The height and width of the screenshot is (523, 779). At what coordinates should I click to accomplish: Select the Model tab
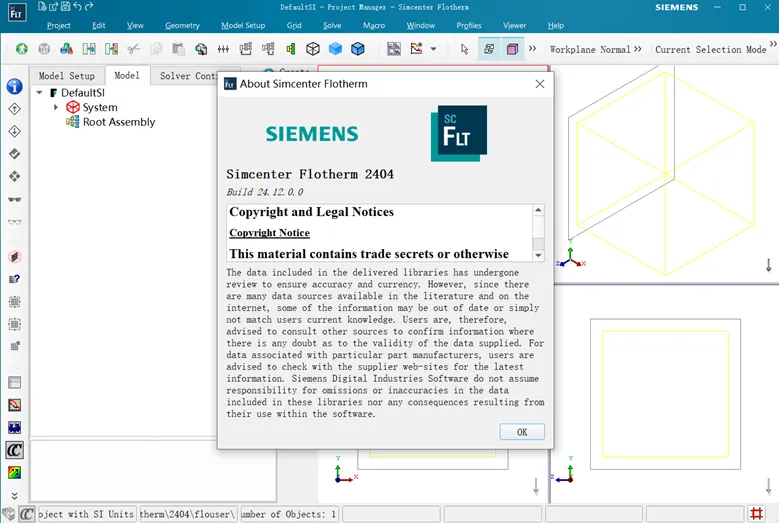pos(127,75)
